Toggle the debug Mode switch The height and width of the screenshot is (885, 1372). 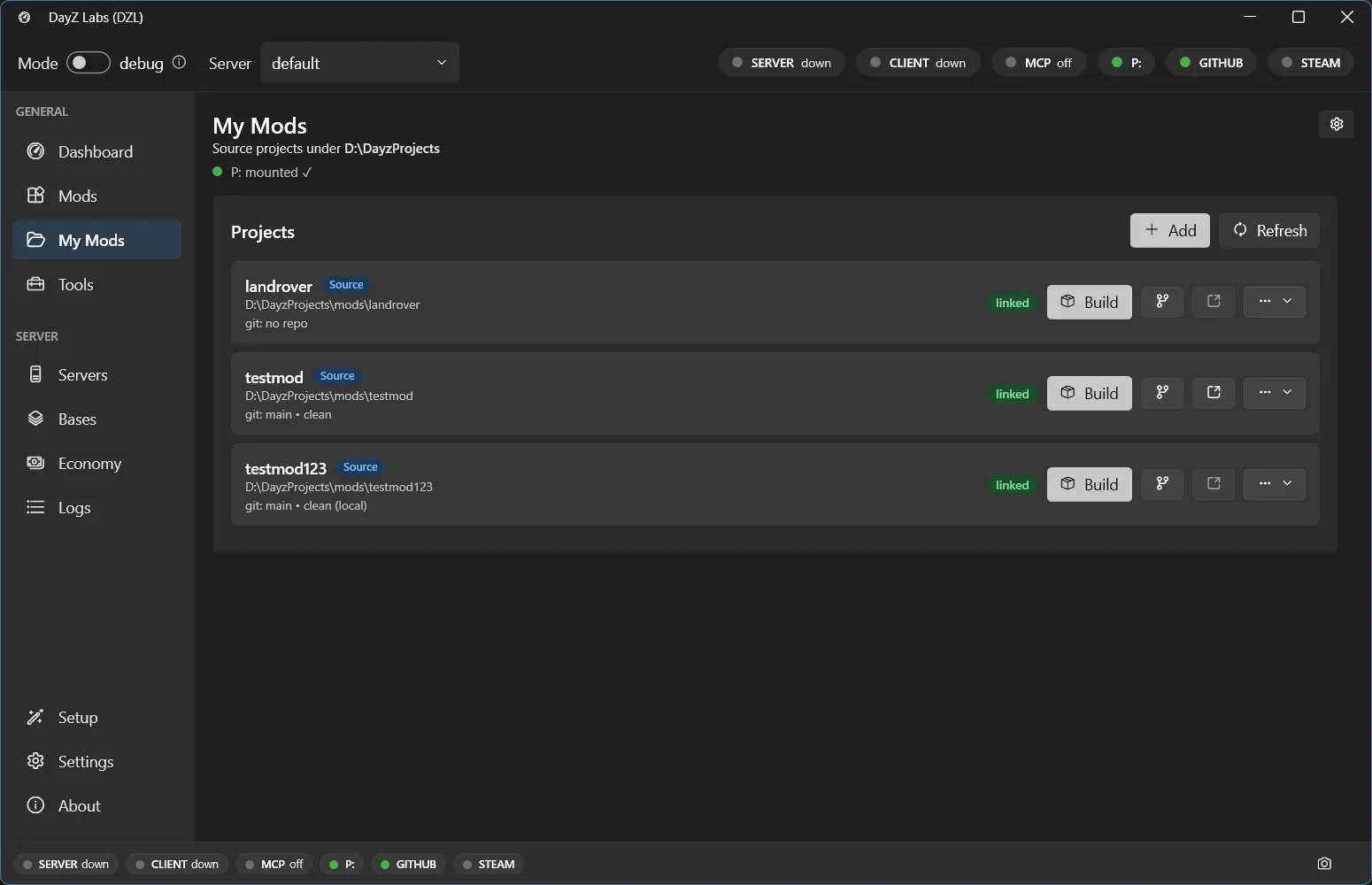coord(89,63)
